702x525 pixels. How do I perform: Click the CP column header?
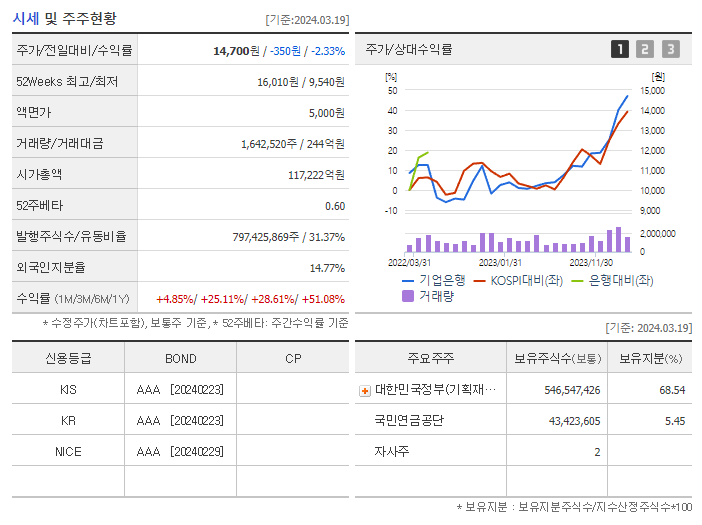(x=293, y=359)
